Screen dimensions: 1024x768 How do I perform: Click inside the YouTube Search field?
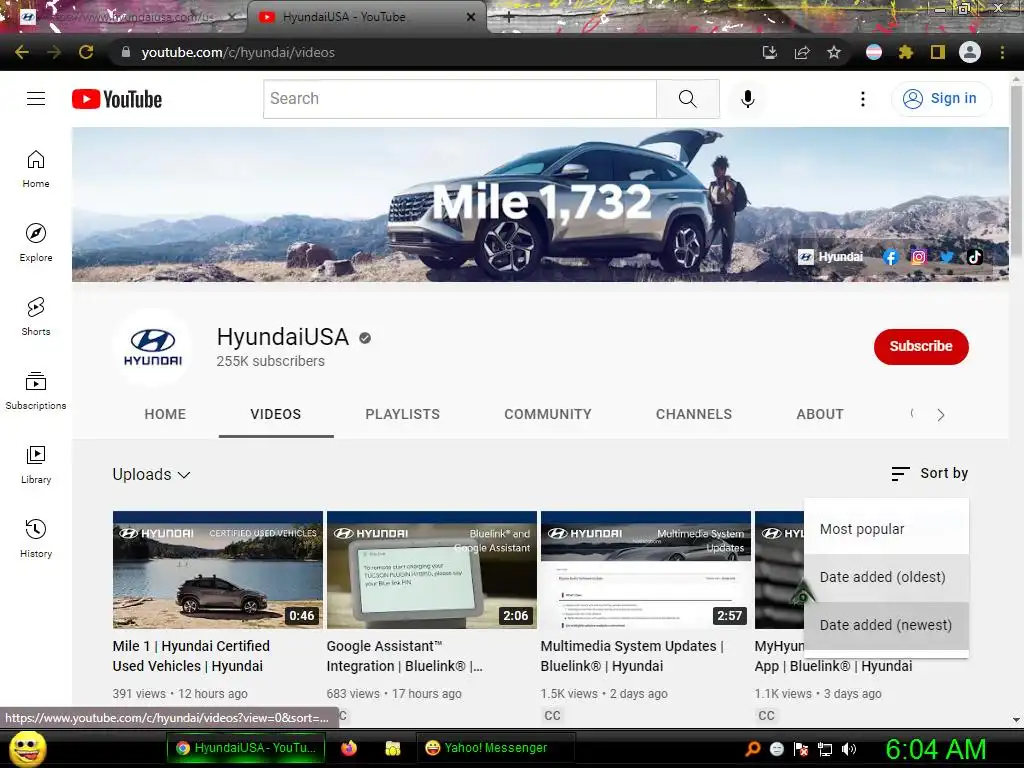pyautogui.click(x=460, y=99)
